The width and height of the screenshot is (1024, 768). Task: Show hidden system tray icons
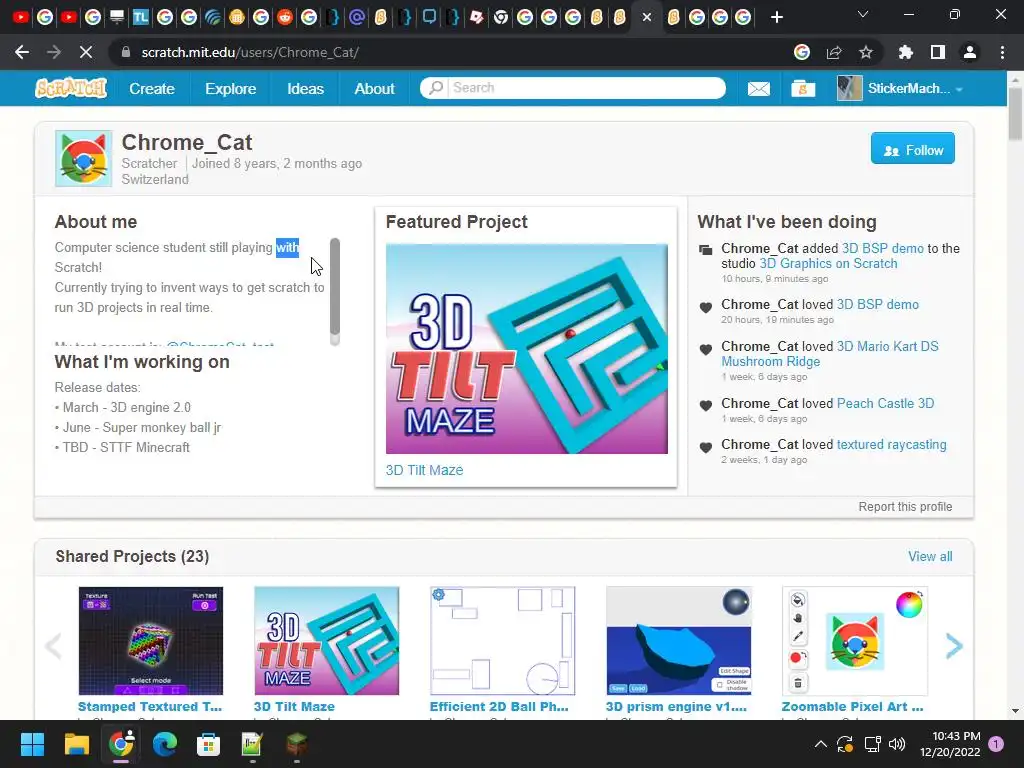coord(821,744)
